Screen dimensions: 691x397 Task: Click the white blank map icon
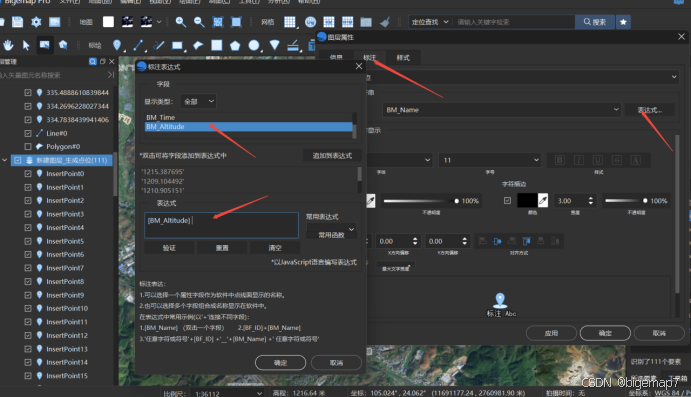click(x=108, y=22)
